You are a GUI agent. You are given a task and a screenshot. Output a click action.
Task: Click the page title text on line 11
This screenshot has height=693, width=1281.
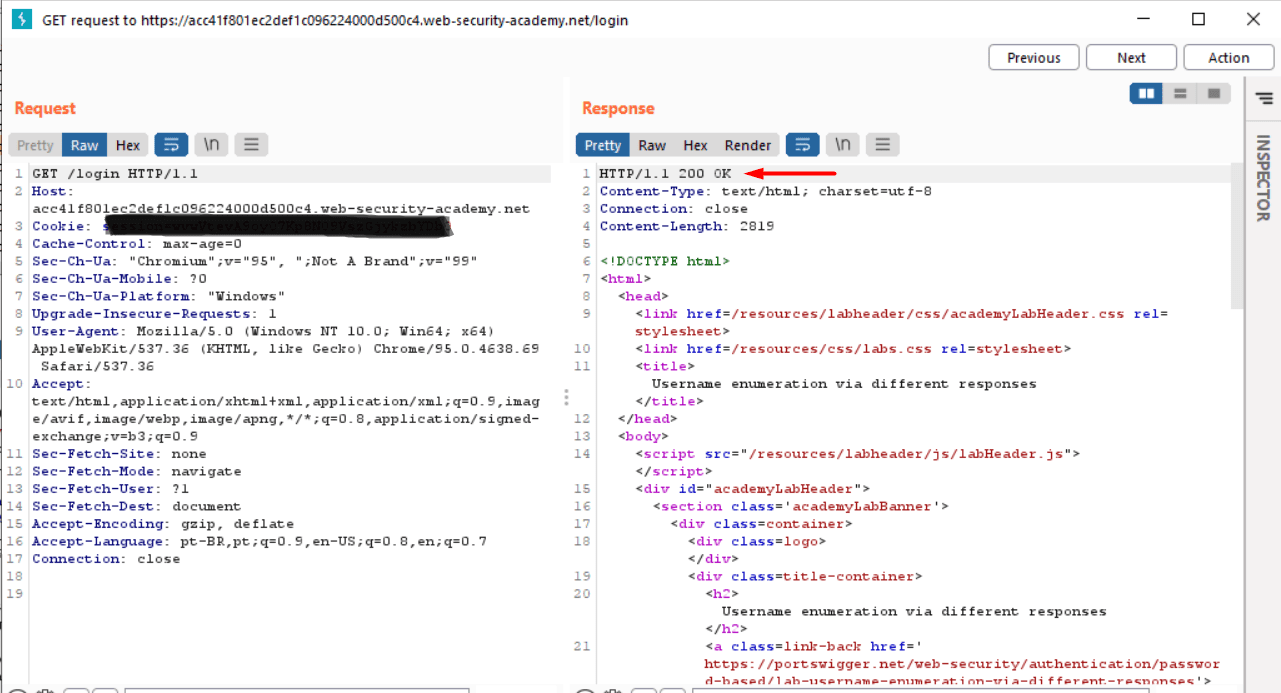(x=844, y=384)
